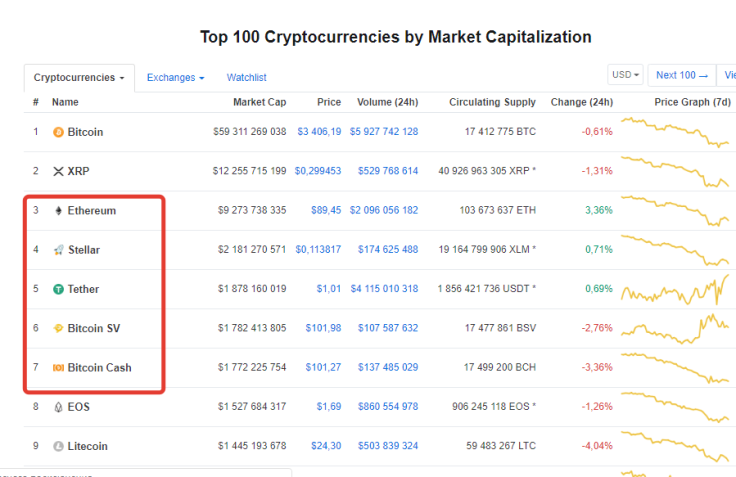Click the EOS logo icon
736x477 pixels.
pyautogui.click(x=58, y=407)
